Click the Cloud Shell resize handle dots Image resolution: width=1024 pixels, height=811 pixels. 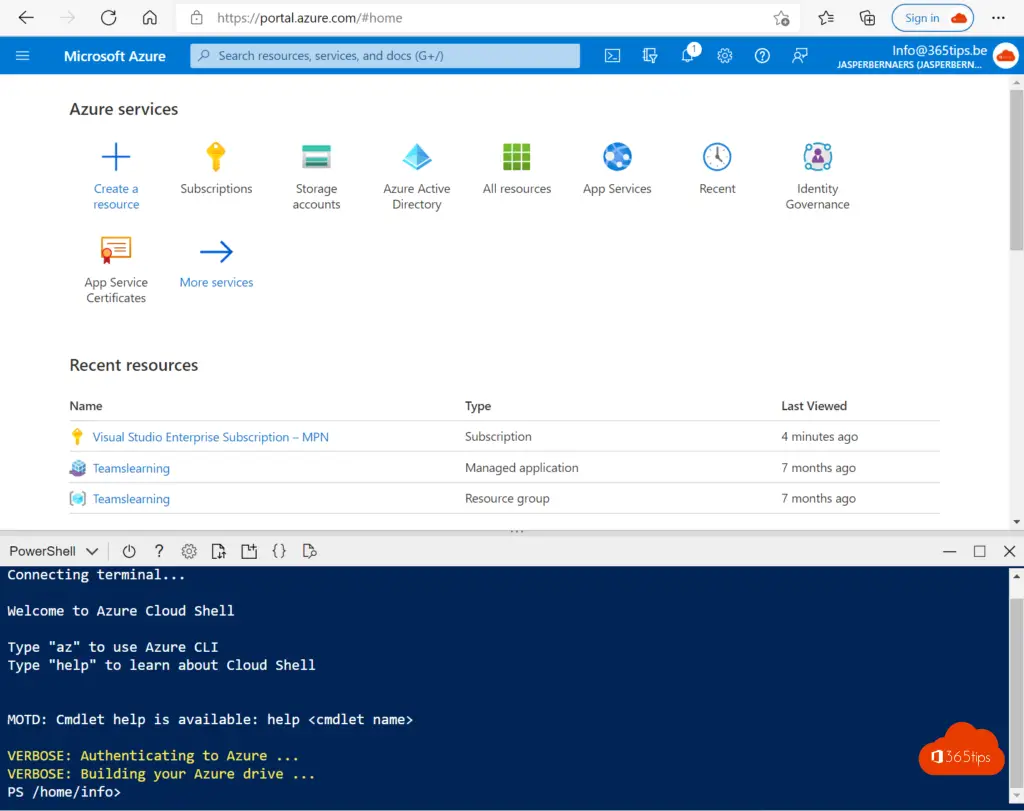coord(517,532)
